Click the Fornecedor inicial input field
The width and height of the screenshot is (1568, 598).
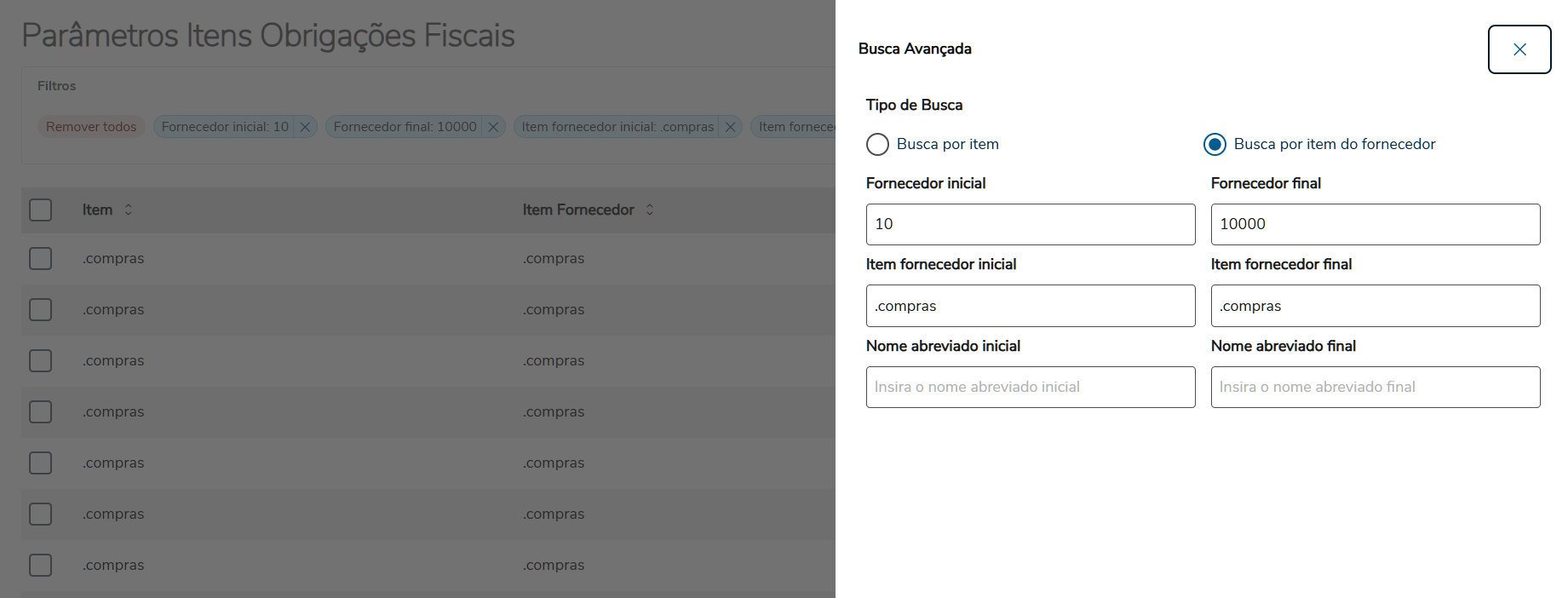point(1030,224)
